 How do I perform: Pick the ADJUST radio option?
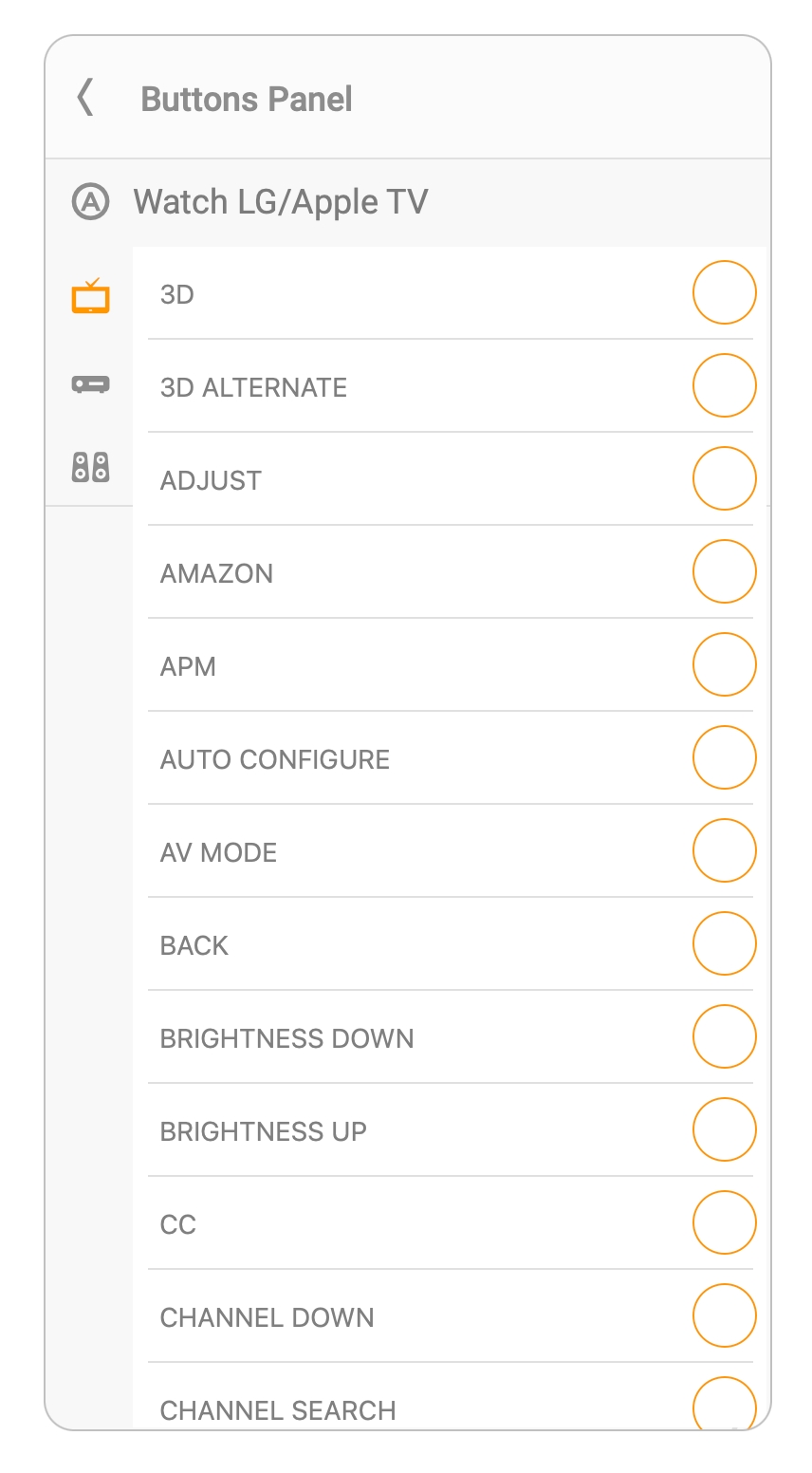click(724, 478)
